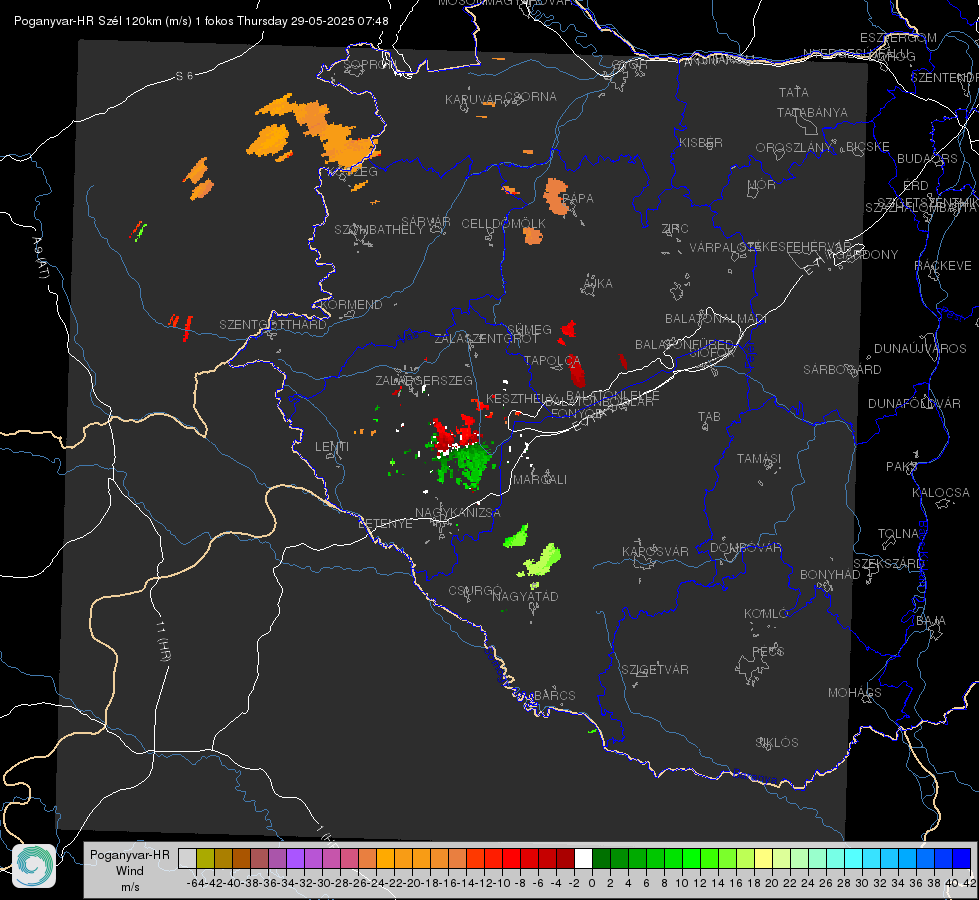Click the S 6 road label
Image resolution: width=979 pixels, height=900 pixels.
click(x=184, y=76)
